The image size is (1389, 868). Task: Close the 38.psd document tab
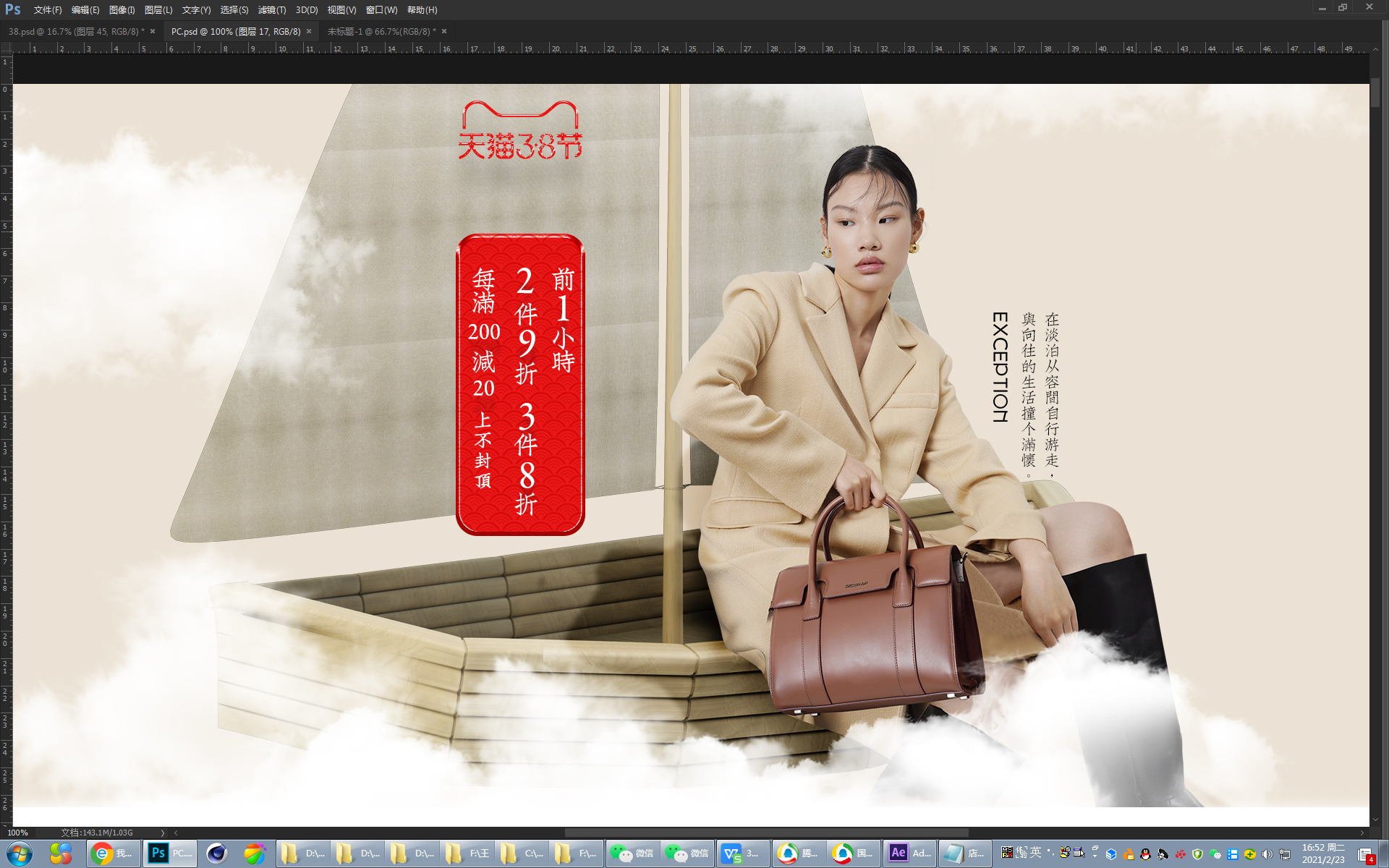tap(153, 32)
